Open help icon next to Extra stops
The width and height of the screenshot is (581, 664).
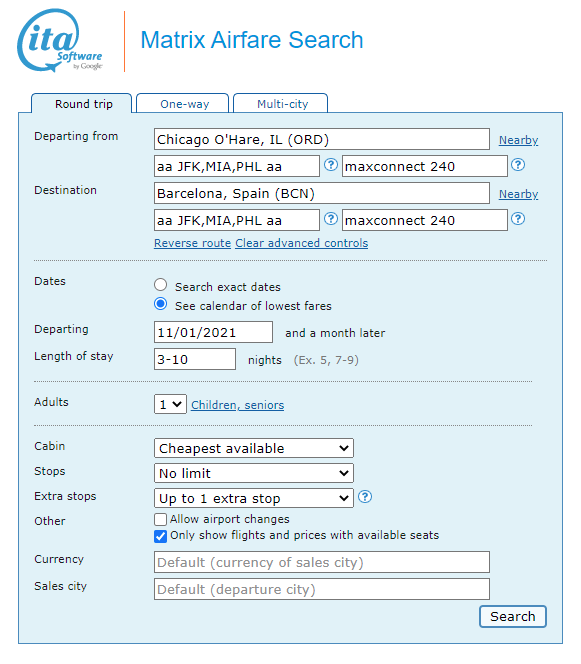coord(365,497)
